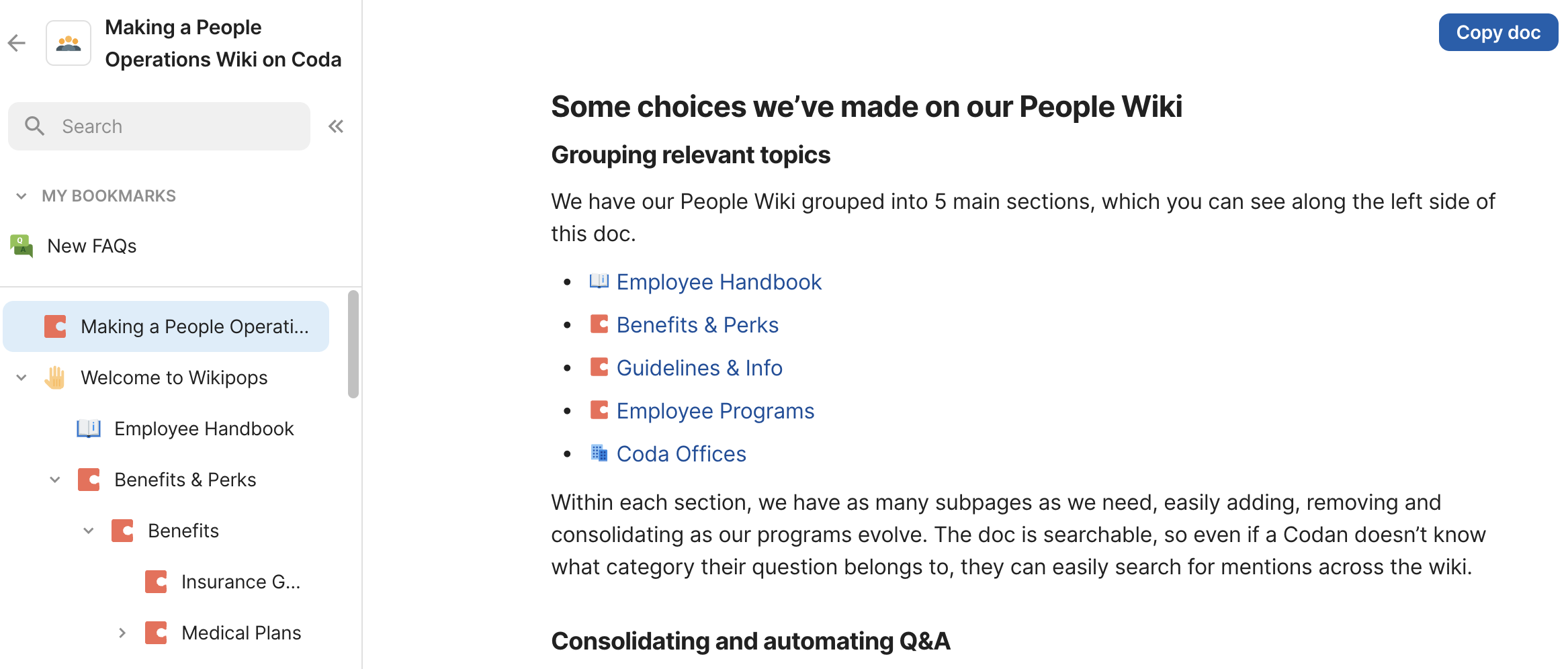This screenshot has height=669, width=1568.
Task: Select Making a People Operati... page
Action: [x=194, y=326]
